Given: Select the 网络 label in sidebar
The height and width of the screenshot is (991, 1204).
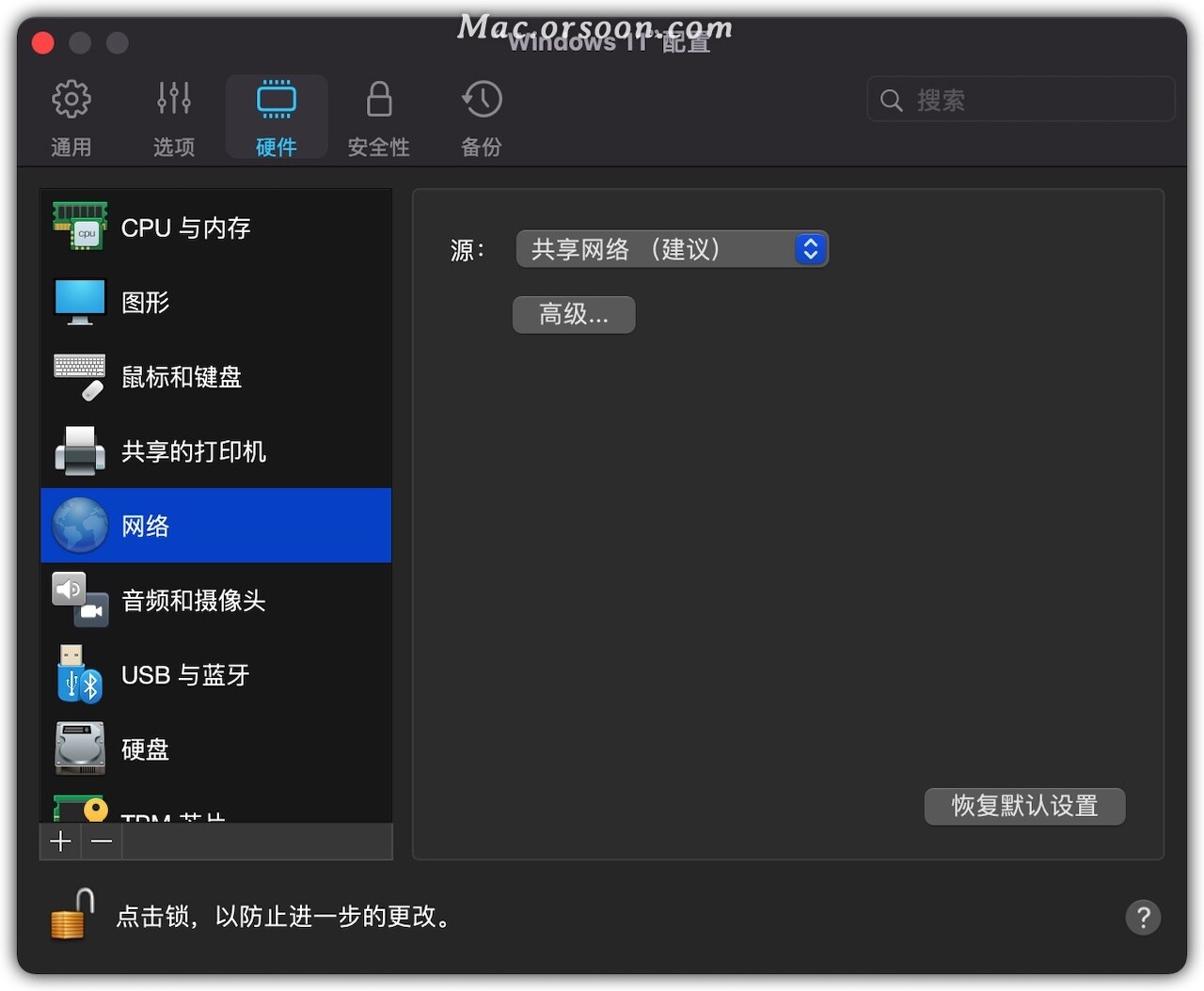Looking at the screenshot, I should tap(146, 526).
